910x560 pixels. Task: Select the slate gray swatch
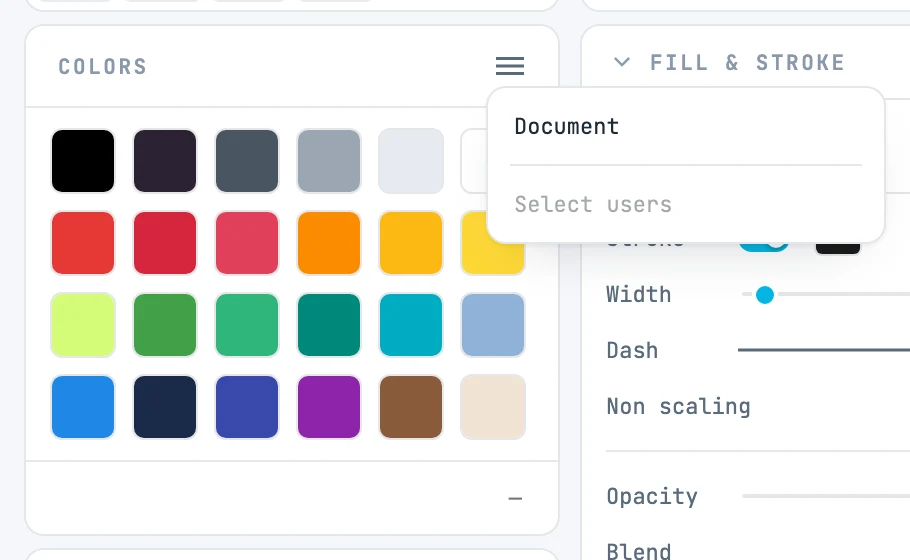tap(247, 161)
